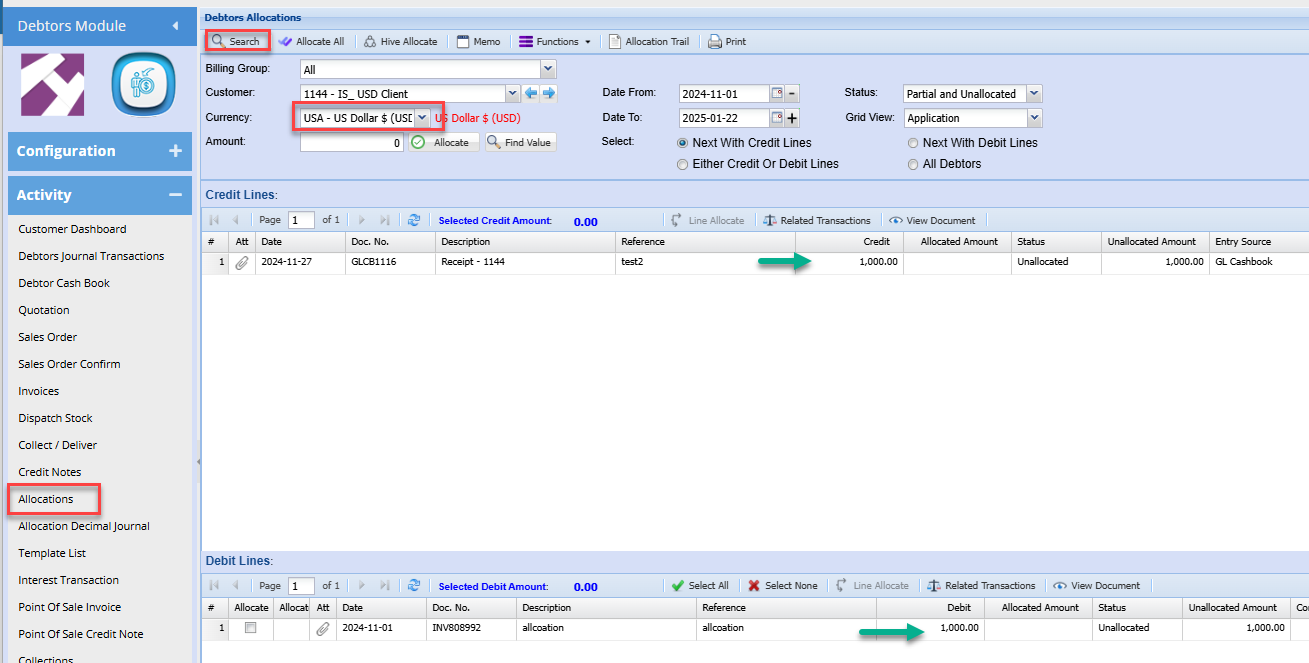Click the next customer arrow icon

point(548,93)
